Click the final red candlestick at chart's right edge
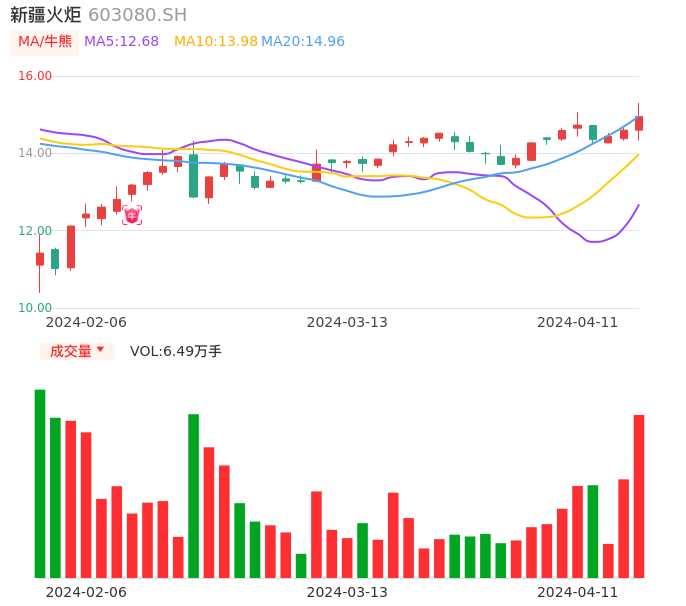 click(639, 123)
